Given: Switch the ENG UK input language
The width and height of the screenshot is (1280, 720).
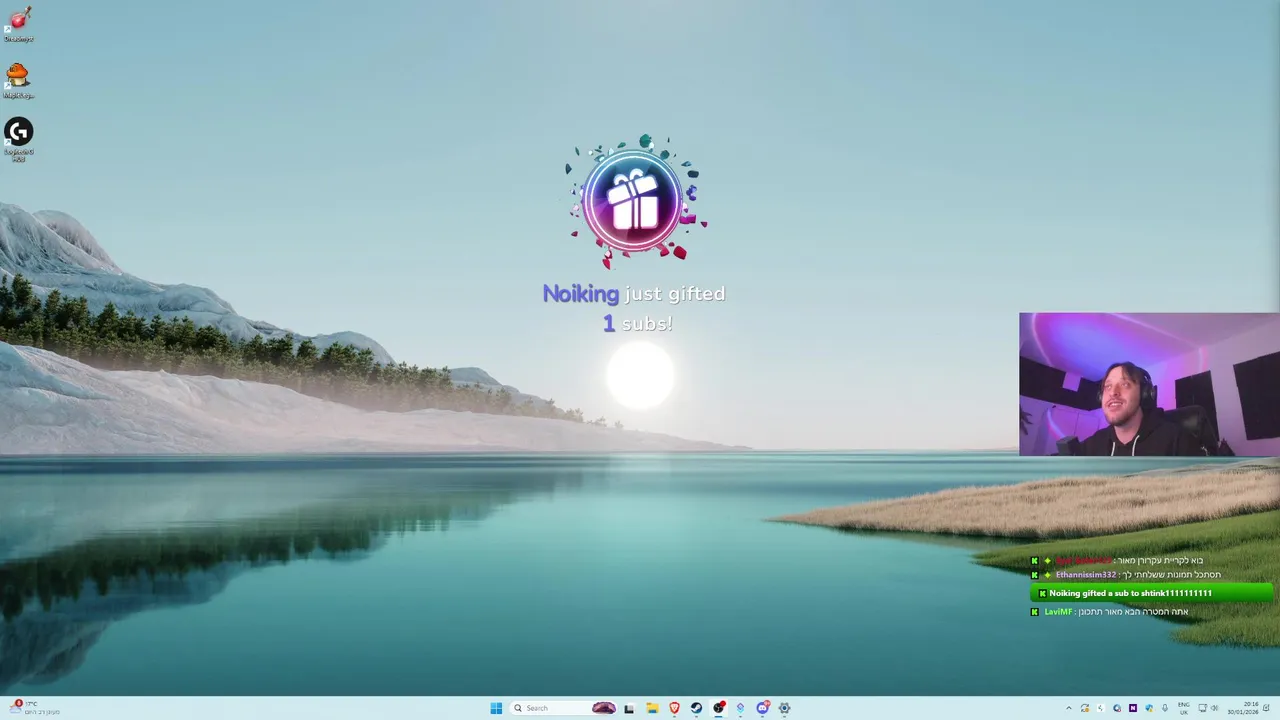Looking at the screenshot, I should 1184,708.
